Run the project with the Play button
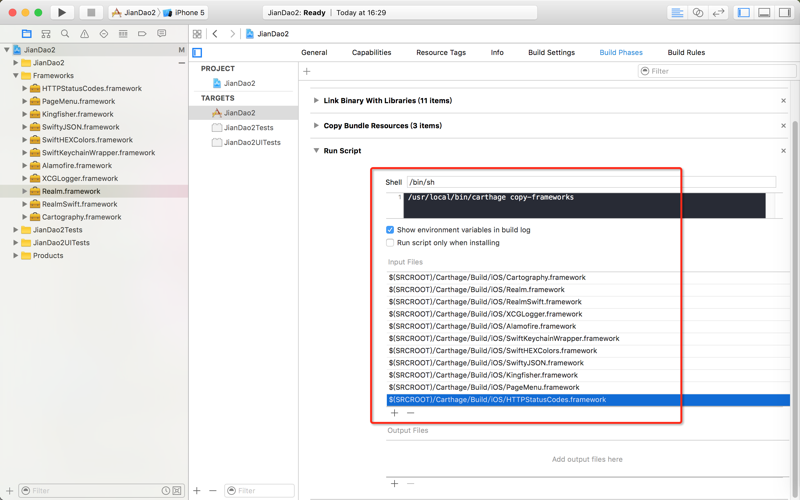 point(62,12)
